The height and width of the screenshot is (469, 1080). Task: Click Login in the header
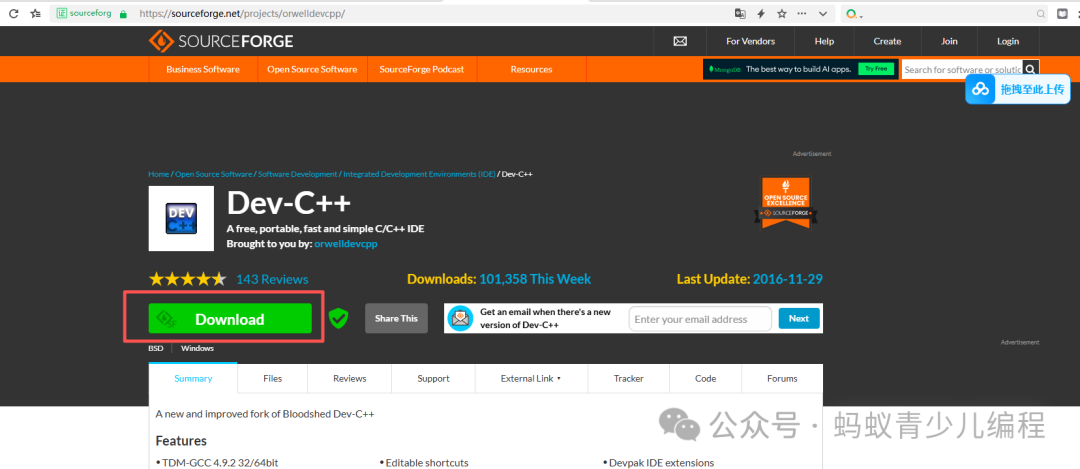(1008, 41)
